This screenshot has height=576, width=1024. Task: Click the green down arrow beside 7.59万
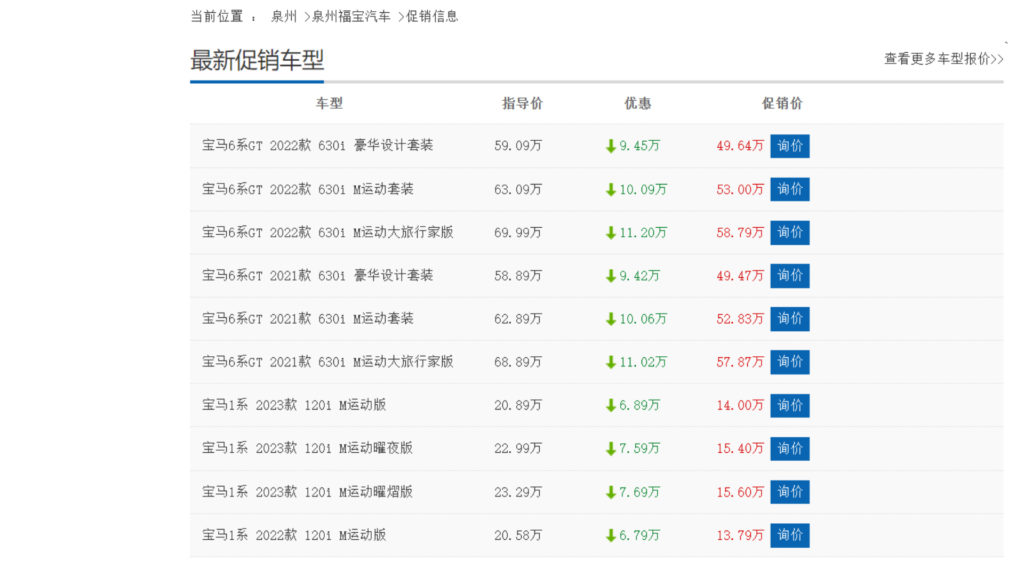click(611, 449)
